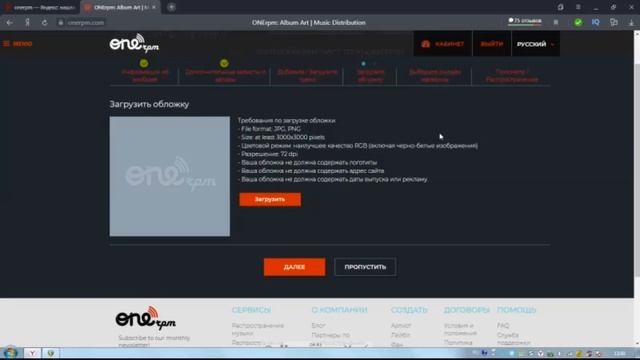
Task: Click the Windows Start button
Action: 10,353
